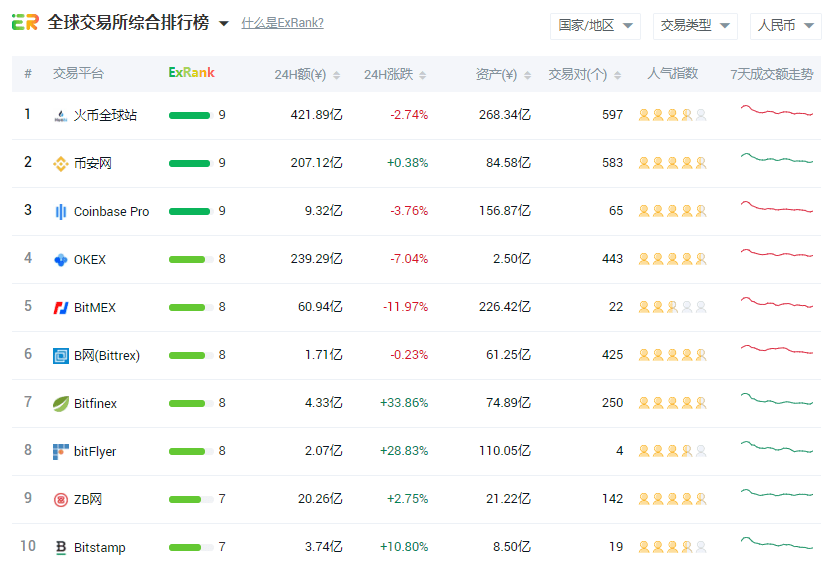Sort by 24H涨跌 column arrows

tap(422, 75)
